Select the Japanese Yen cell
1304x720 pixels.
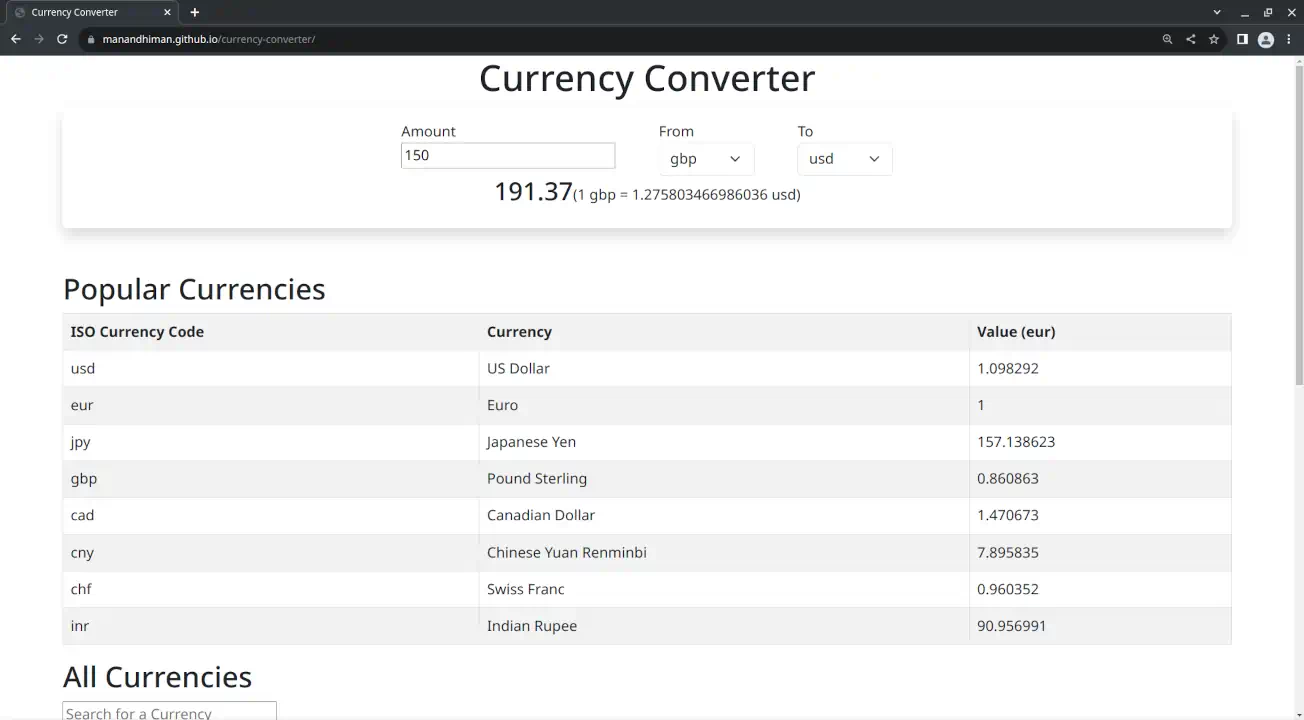tap(724, 442)
